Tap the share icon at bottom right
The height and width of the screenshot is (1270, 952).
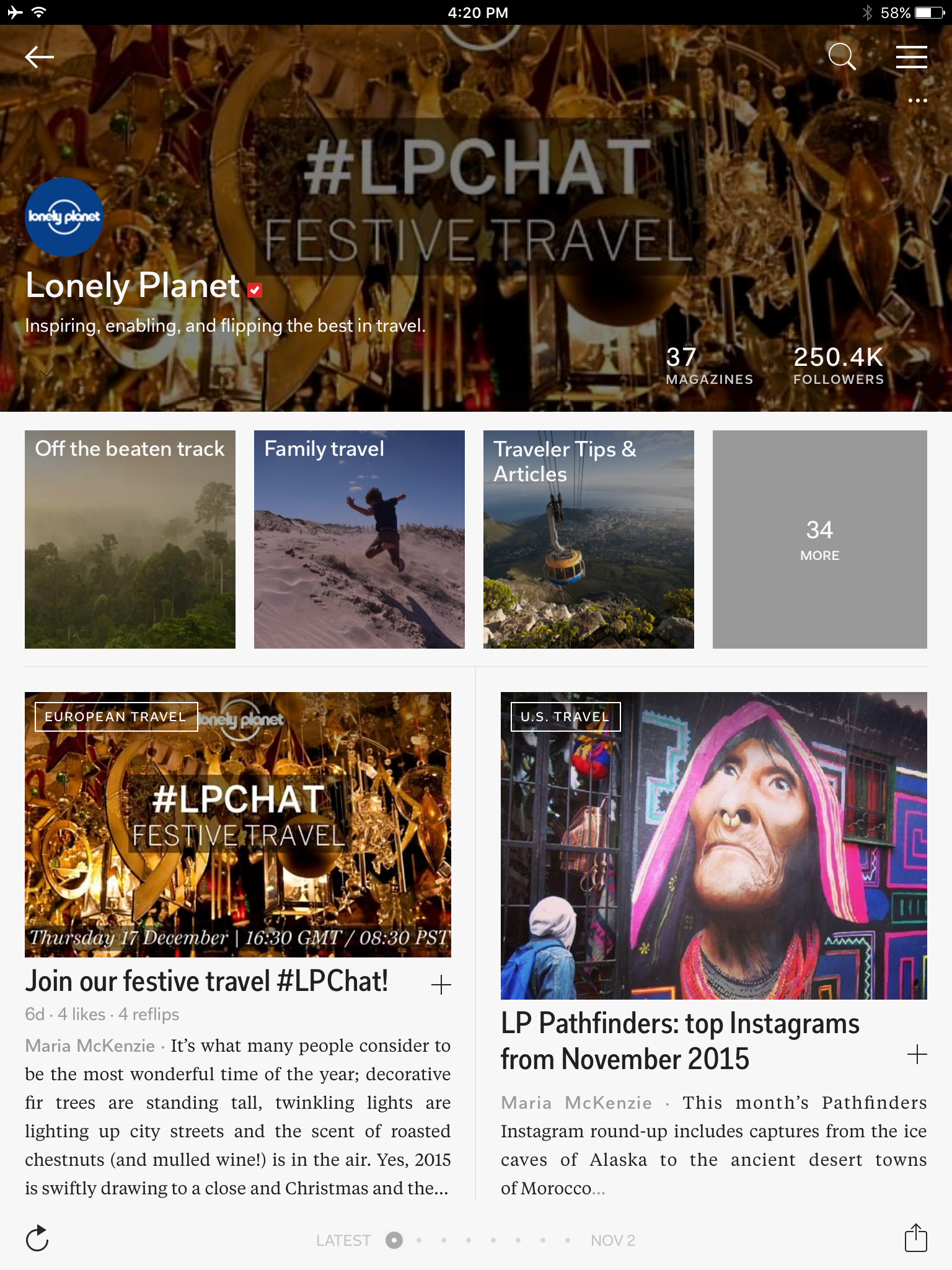click(915, 1238)
